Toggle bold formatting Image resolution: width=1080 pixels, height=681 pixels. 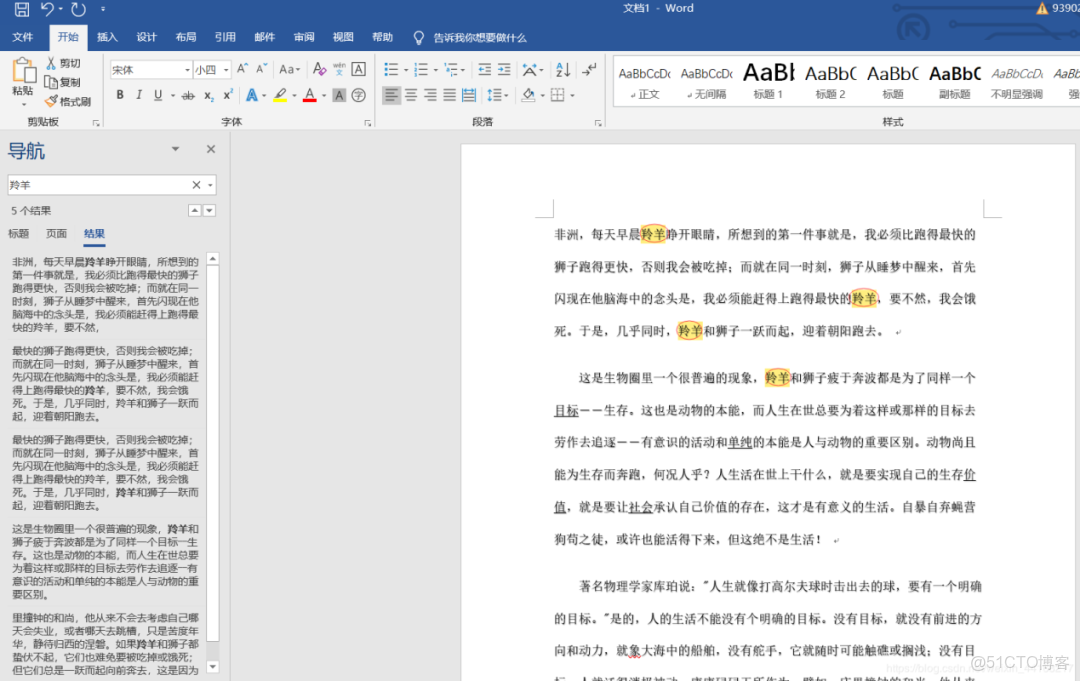click(119, 93)
